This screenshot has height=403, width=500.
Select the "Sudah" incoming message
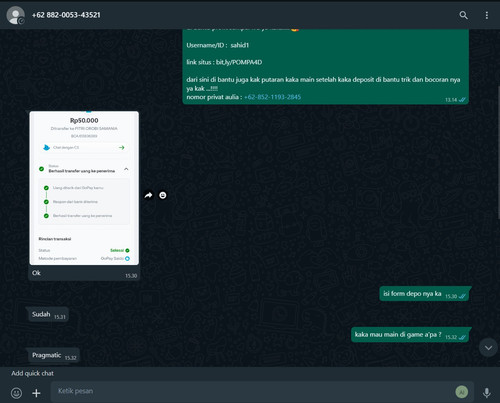[49, 314]
